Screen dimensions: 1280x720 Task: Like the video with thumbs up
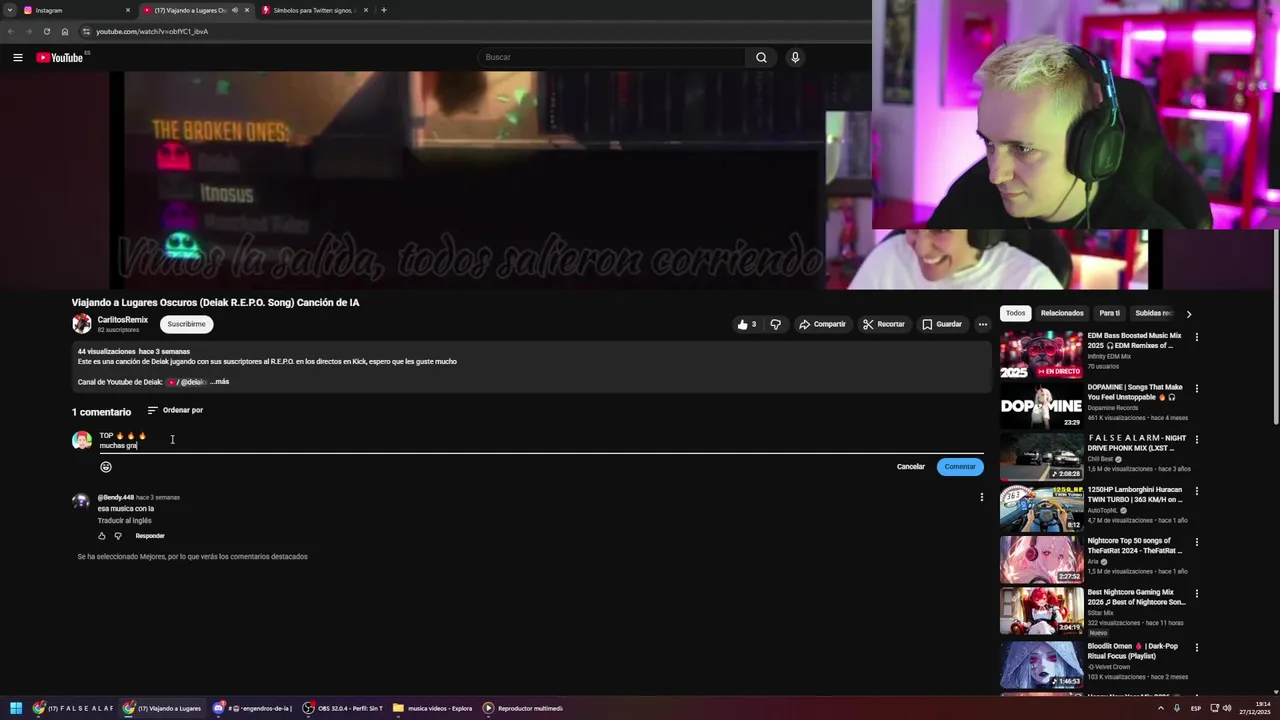(747, 324)
